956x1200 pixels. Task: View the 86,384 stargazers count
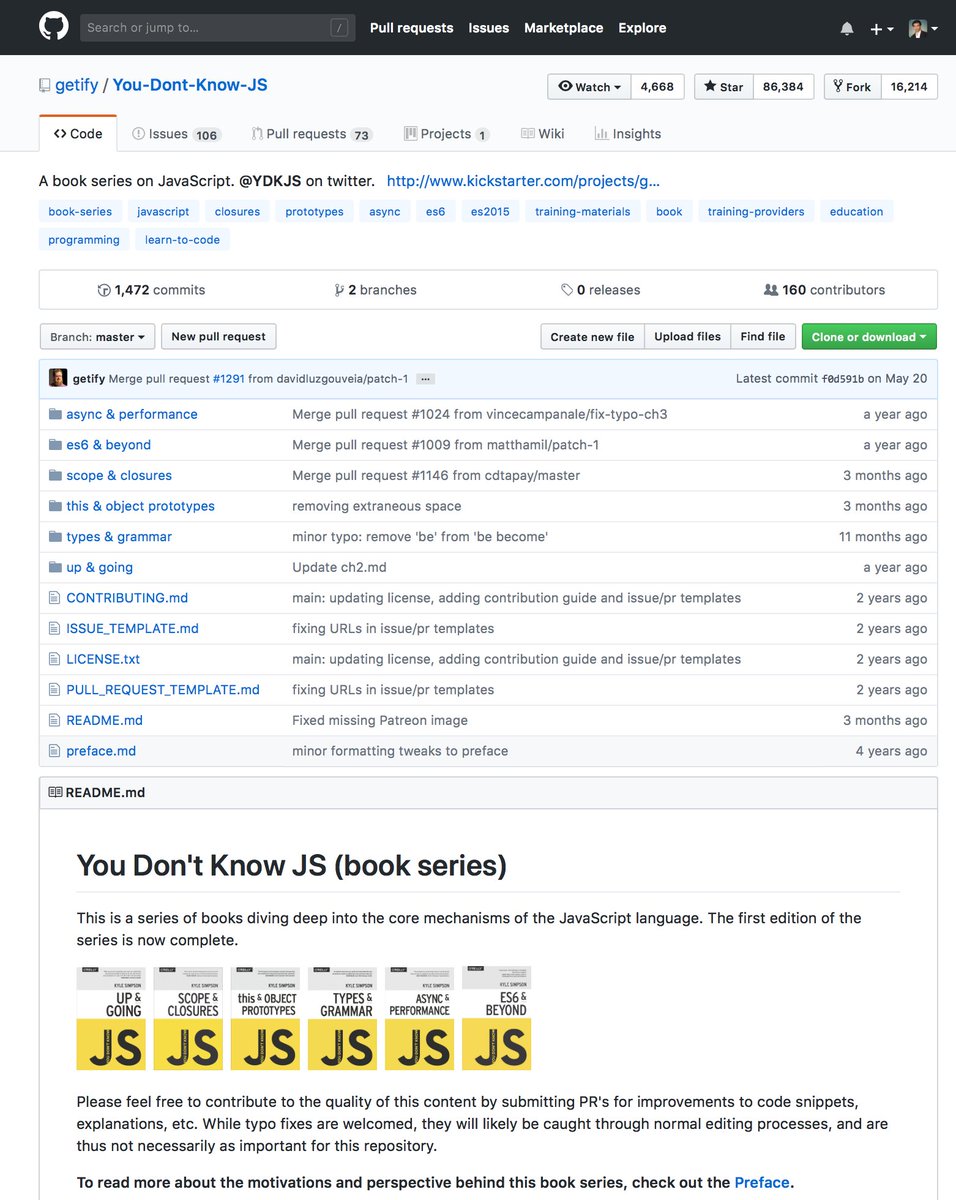pos(783,87)
